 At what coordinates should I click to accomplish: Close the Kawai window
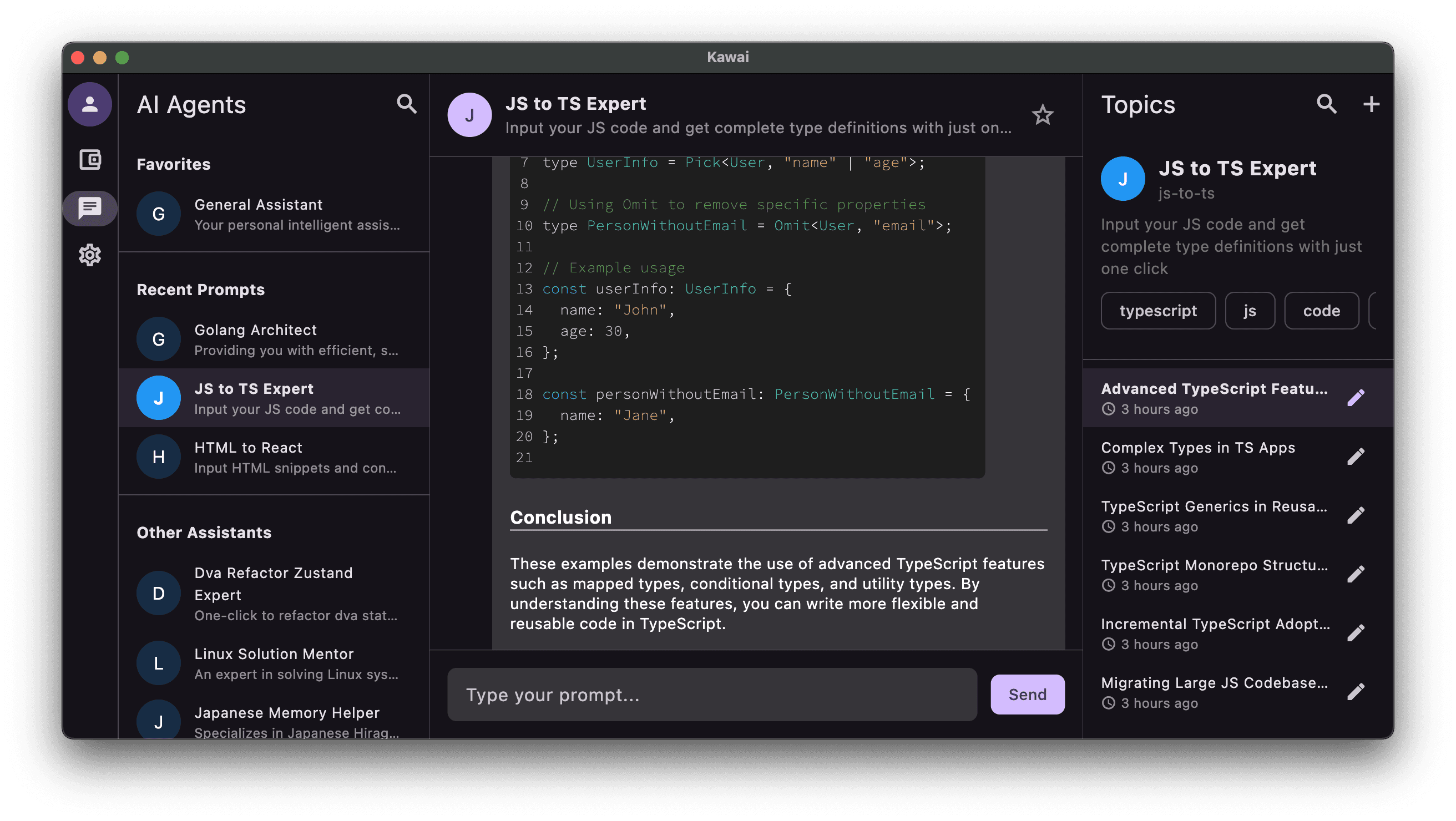coord(78,58)
